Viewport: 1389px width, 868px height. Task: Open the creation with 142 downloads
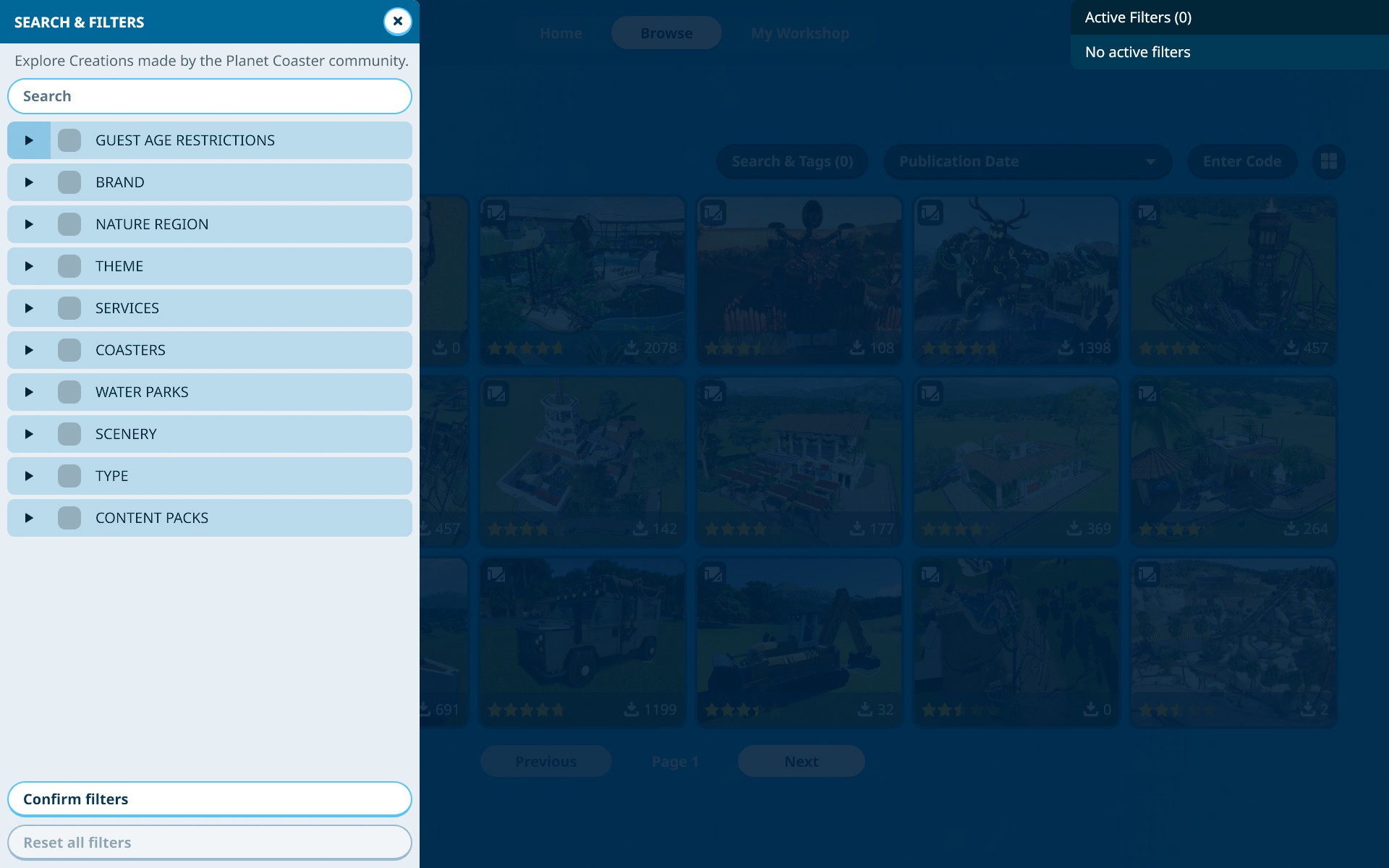pyautogui.click(x=582, y=461)
